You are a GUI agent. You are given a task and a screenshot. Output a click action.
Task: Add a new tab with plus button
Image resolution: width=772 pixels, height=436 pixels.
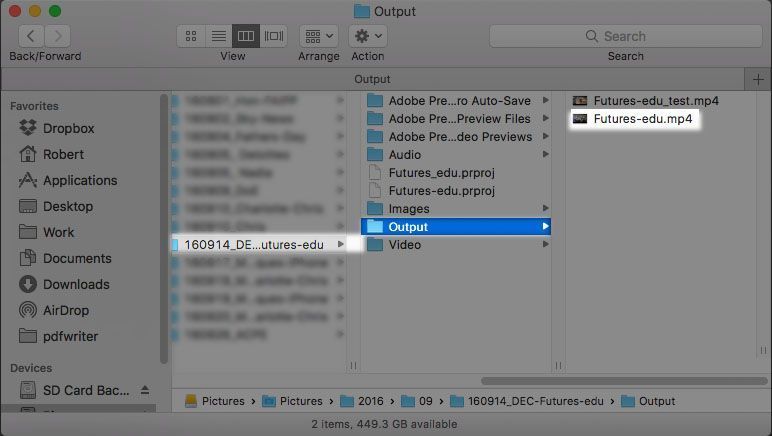point(758,79)
